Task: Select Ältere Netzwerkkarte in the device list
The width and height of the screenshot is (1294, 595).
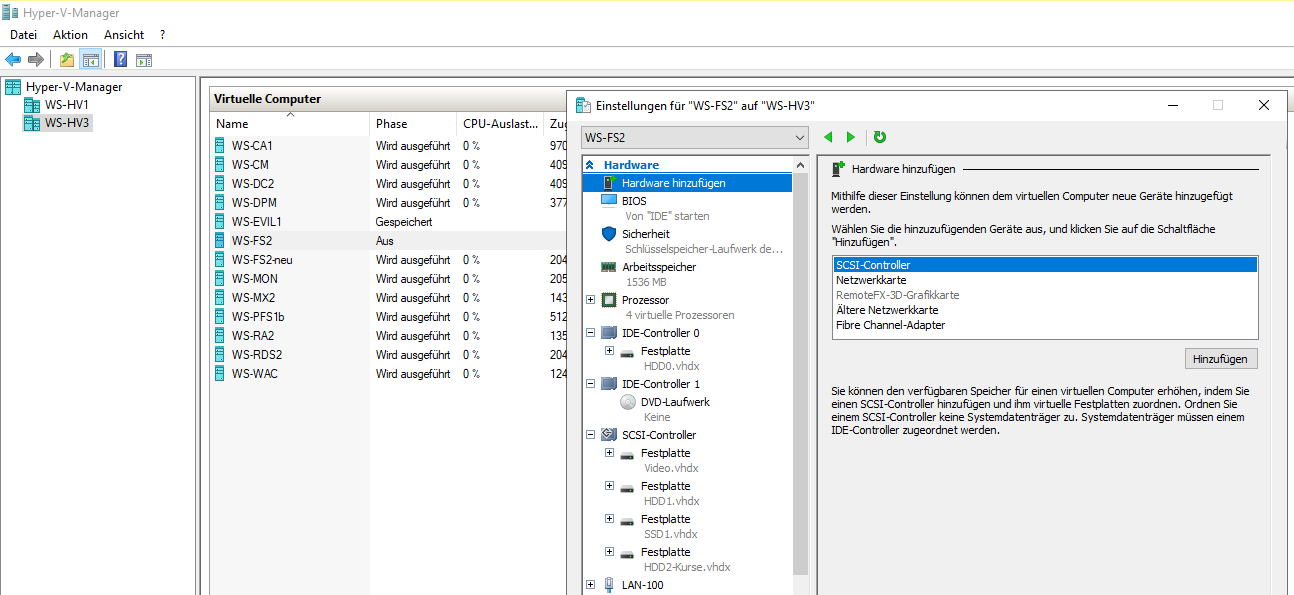Action: [x=1045, y=310]
